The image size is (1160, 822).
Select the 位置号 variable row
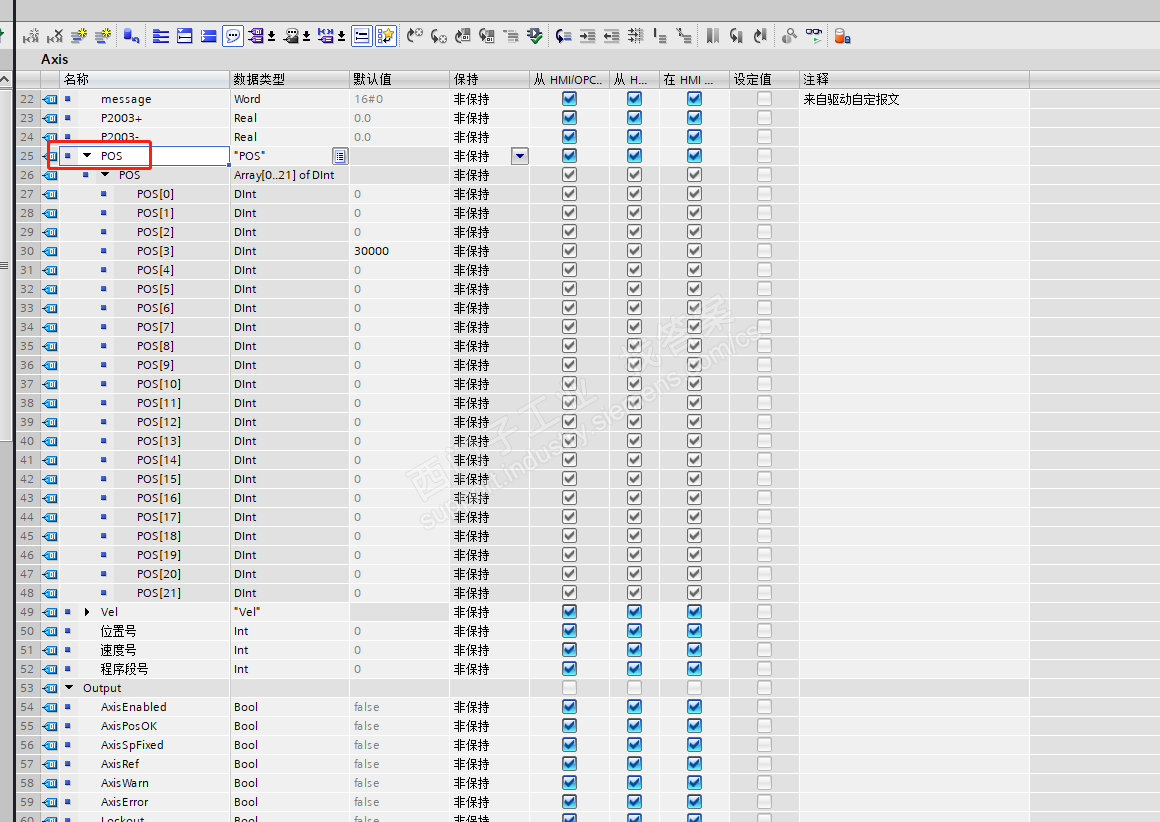[118, 631]
